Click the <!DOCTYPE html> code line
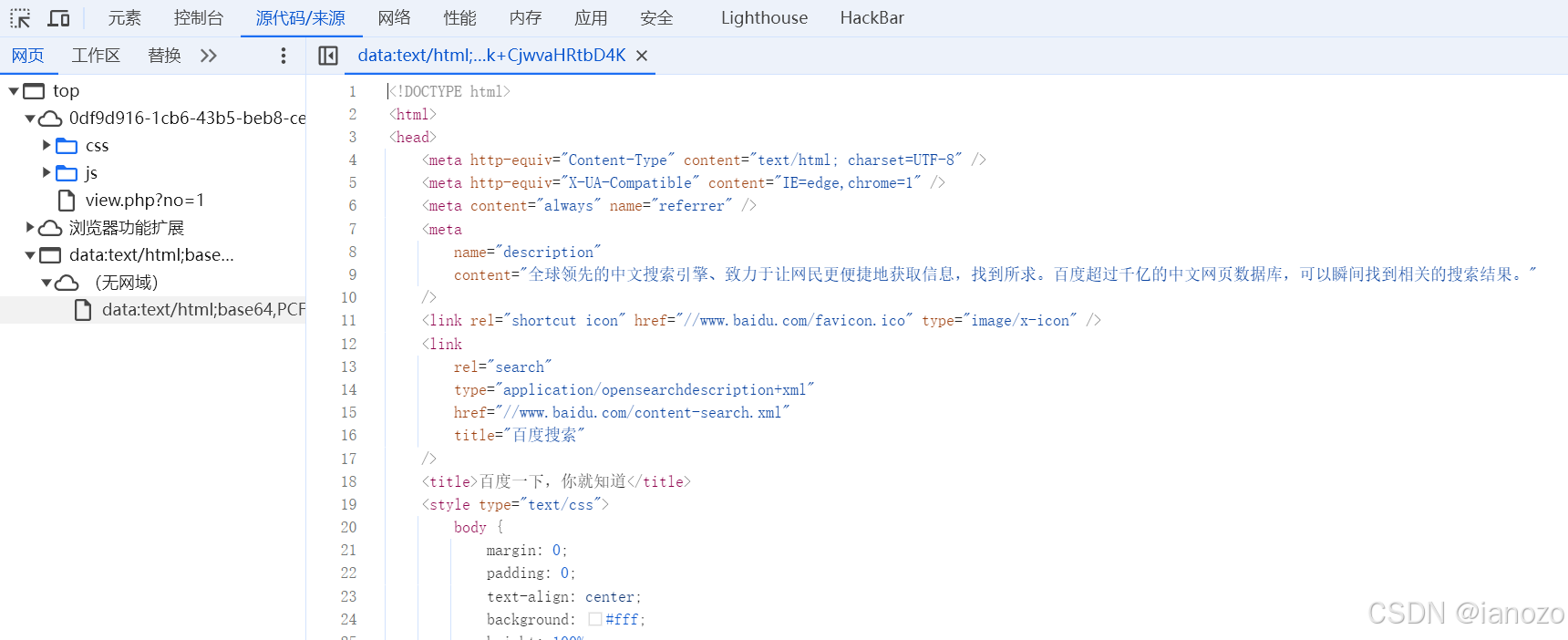This screenshot has width=1568, height=640. [449, 92]
